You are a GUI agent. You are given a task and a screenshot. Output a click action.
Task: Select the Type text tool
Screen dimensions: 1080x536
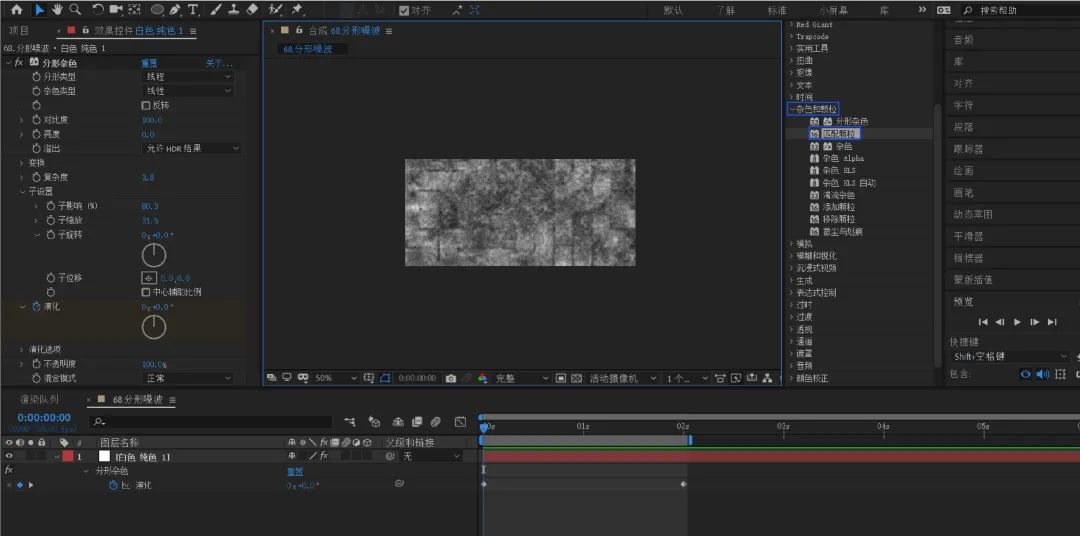point(193,10)
